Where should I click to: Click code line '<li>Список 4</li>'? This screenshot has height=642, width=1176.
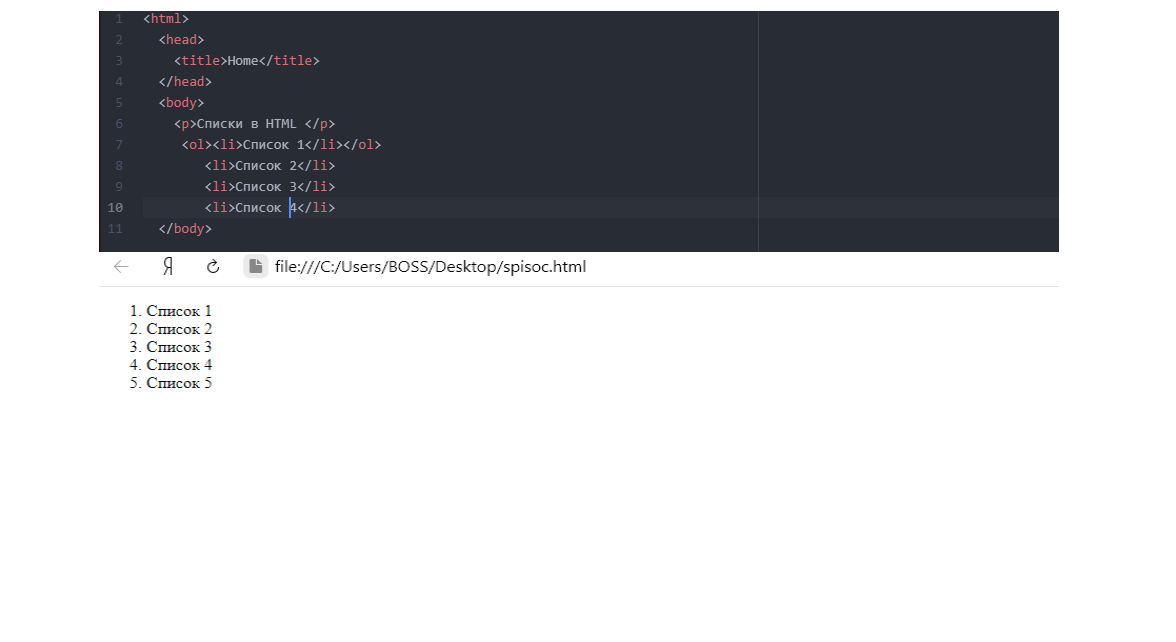[x=270, y=208]
